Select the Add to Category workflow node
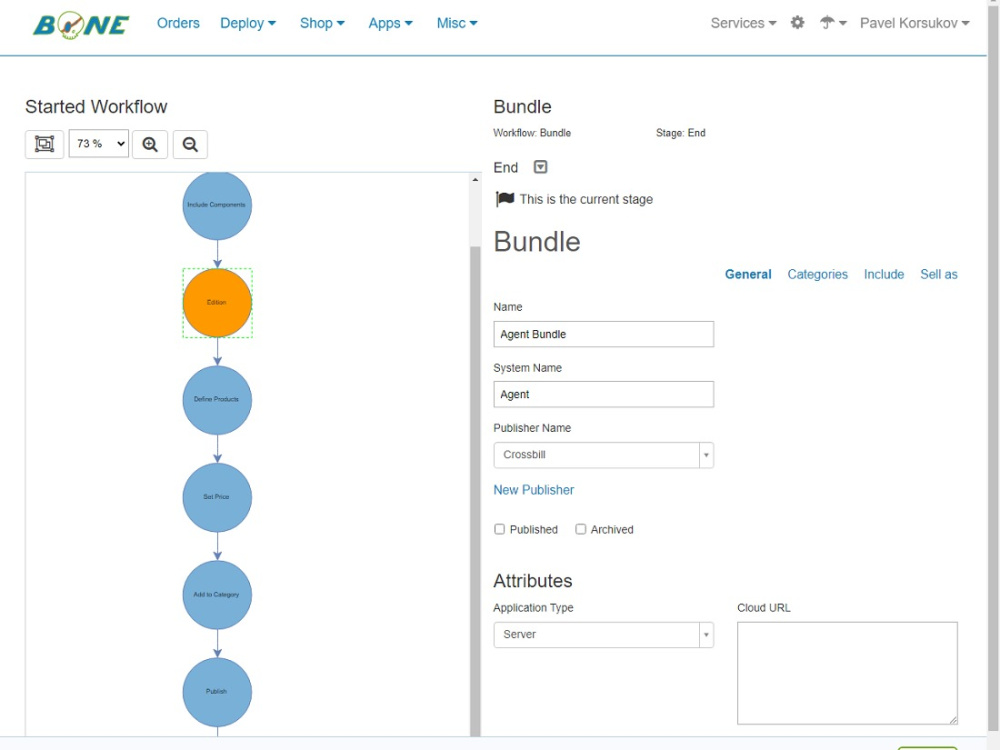This screenshot has width=1000, height=750. (217, 595)
